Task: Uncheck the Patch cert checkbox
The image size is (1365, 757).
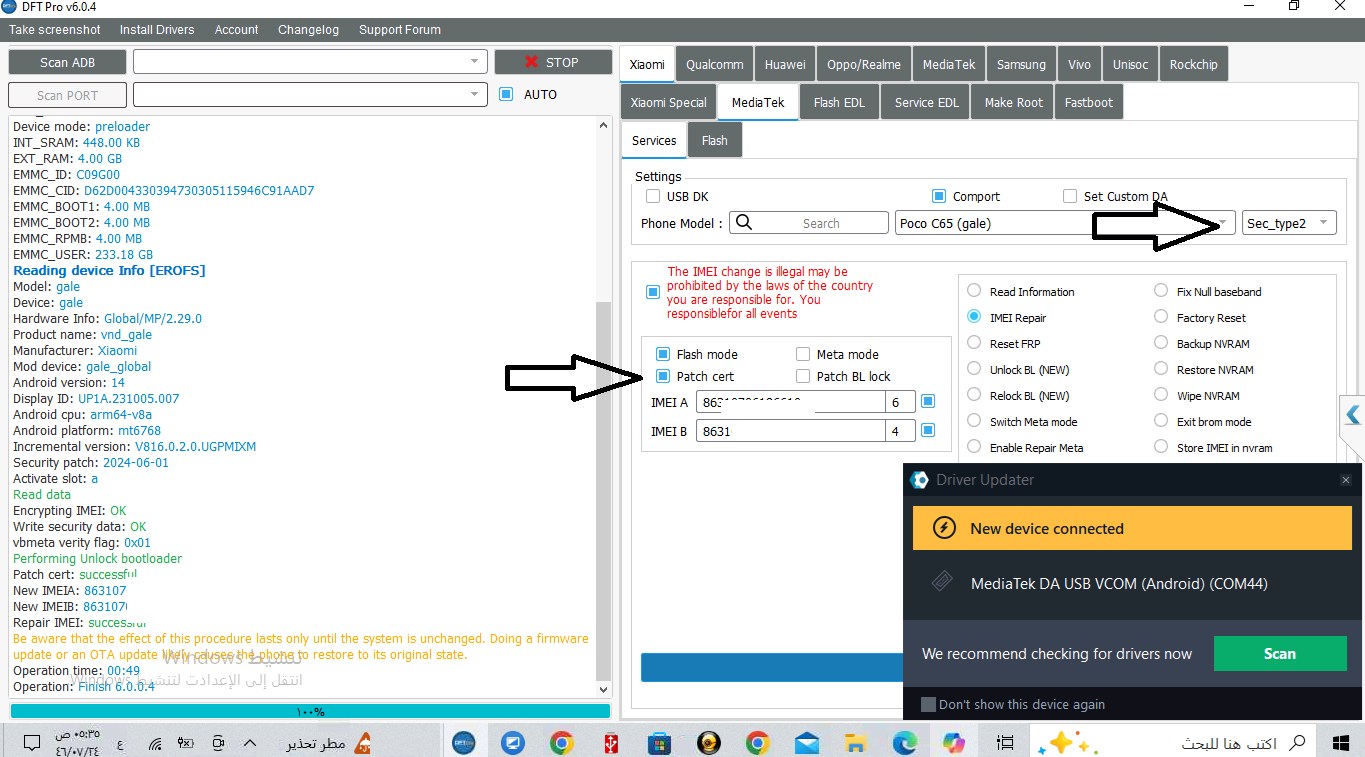Action: point(663,377)
